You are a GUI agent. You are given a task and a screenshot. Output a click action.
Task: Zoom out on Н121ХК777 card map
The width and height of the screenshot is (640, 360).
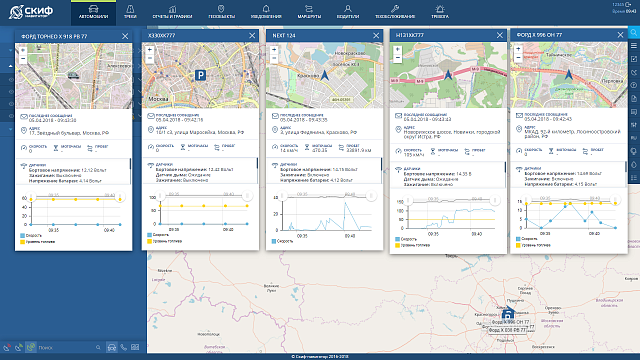tap(398, 58)
